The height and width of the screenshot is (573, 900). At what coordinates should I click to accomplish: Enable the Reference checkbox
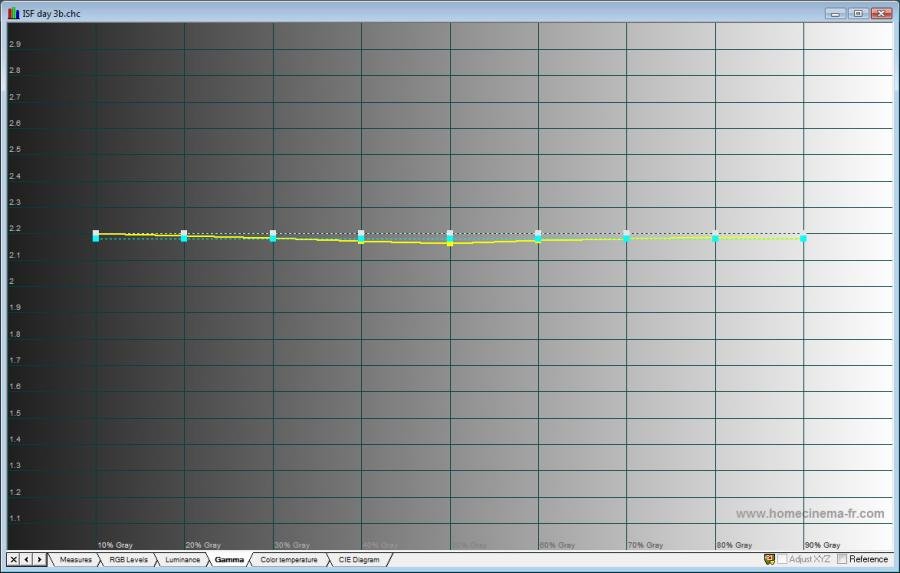click(x=842, y=559)
